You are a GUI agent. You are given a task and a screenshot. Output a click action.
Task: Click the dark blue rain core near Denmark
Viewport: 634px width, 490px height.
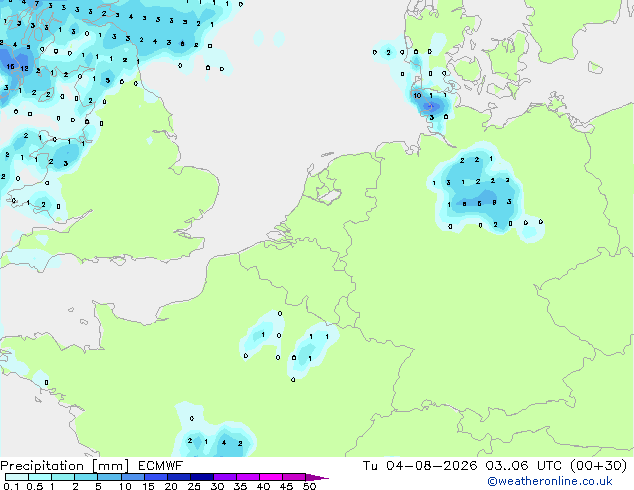431,107
